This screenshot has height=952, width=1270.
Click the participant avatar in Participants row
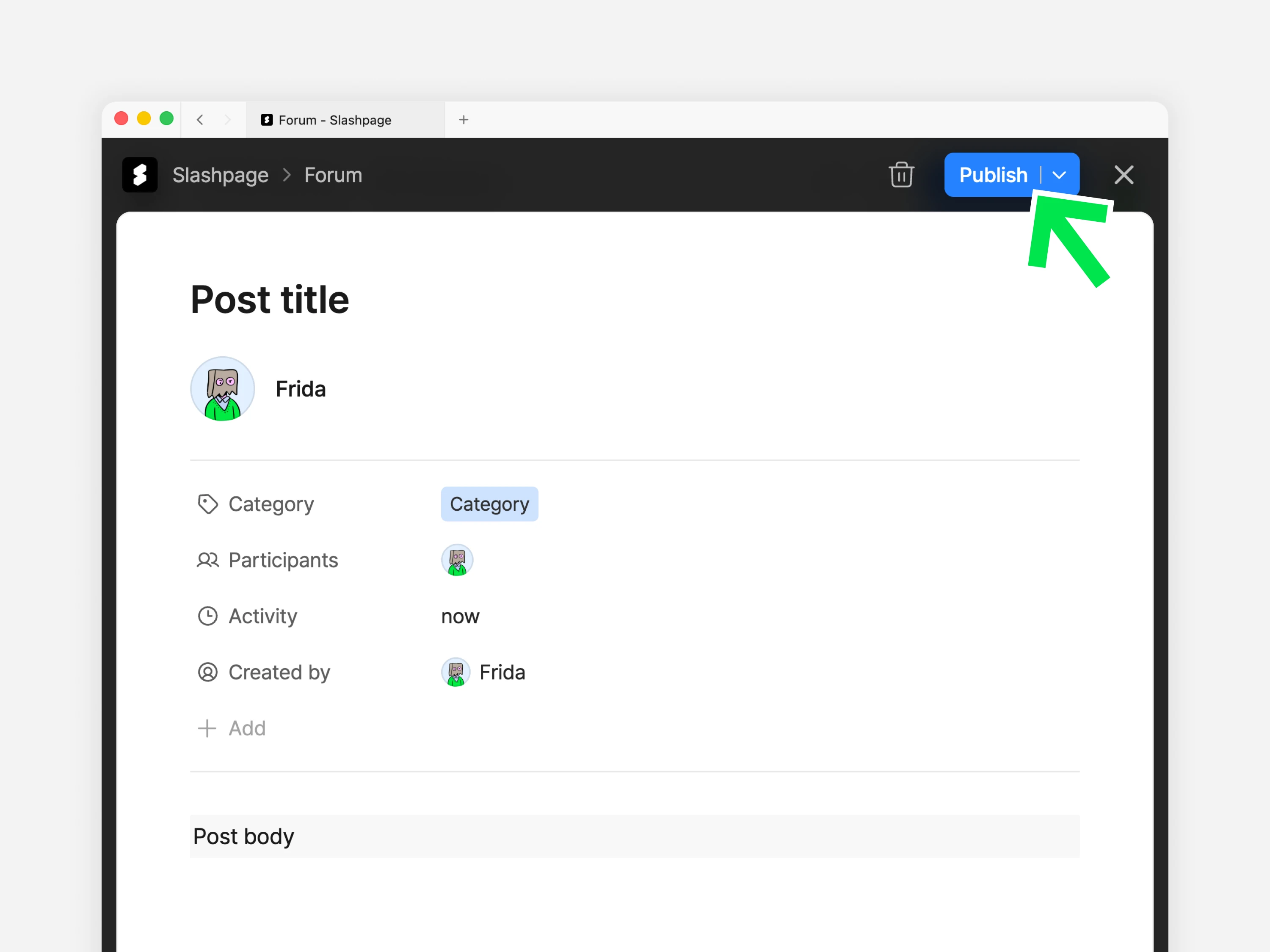point(457,560)
